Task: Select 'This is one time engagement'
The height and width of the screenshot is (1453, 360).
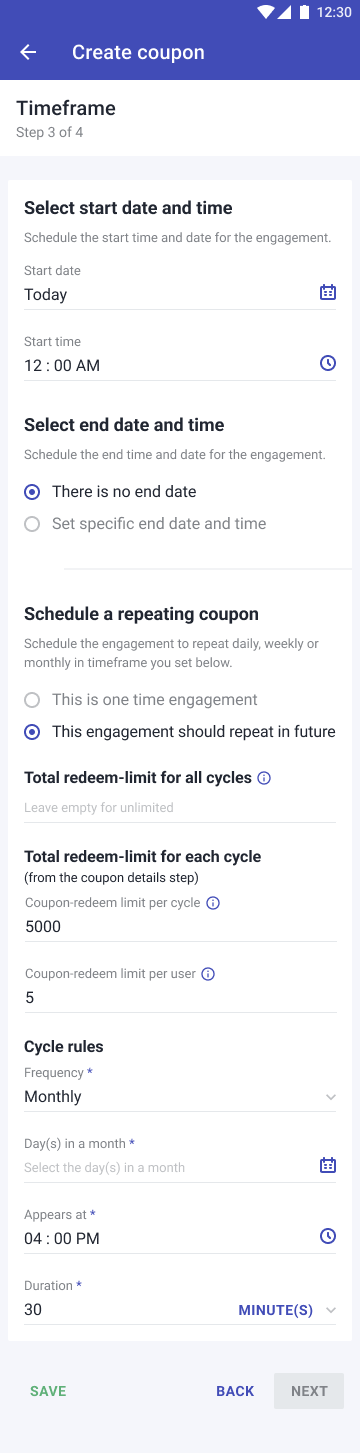Action: (x=141, y=700)
